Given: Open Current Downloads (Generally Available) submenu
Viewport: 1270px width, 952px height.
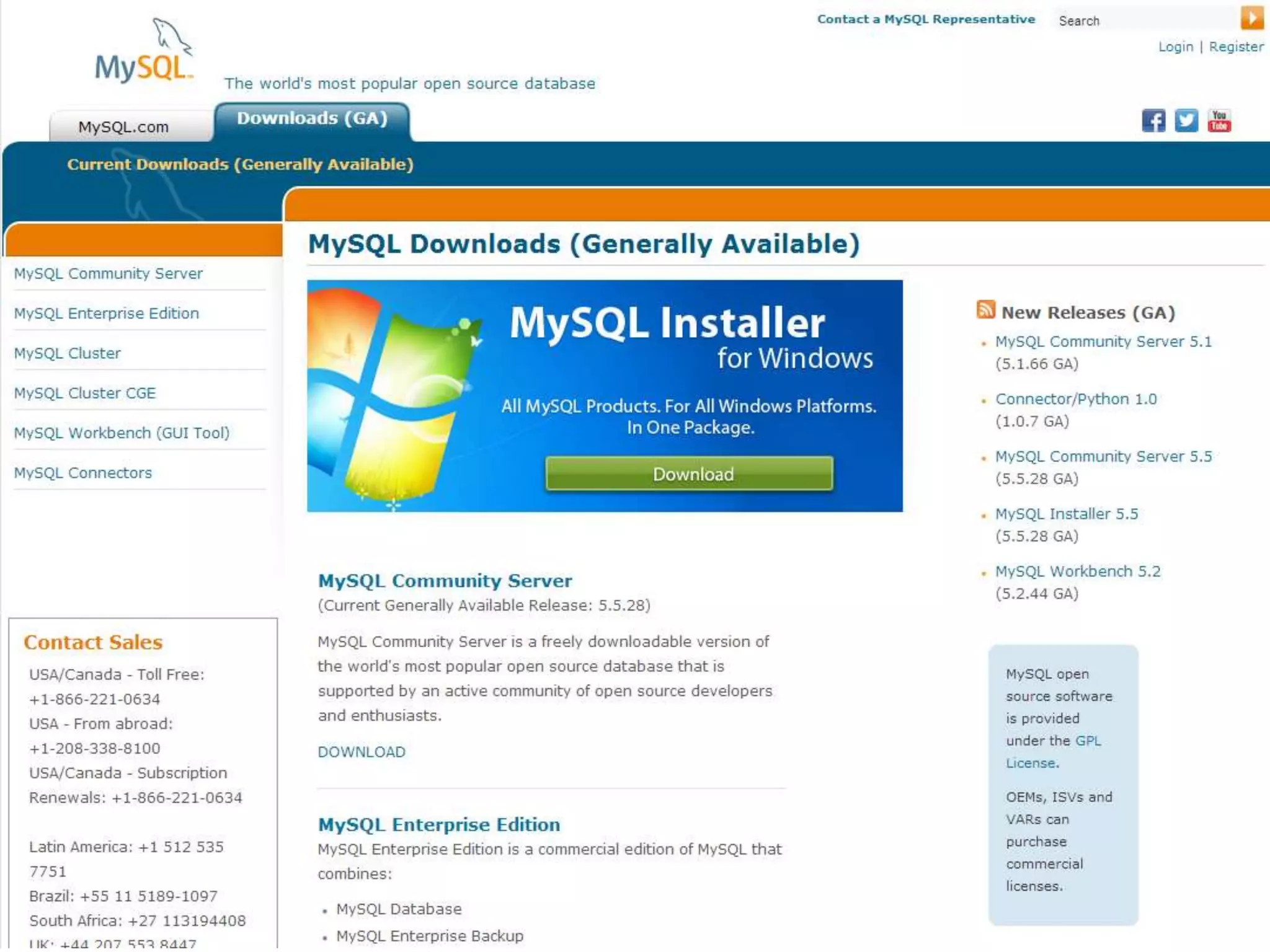Looking at the screenshot, I should 241,164.
